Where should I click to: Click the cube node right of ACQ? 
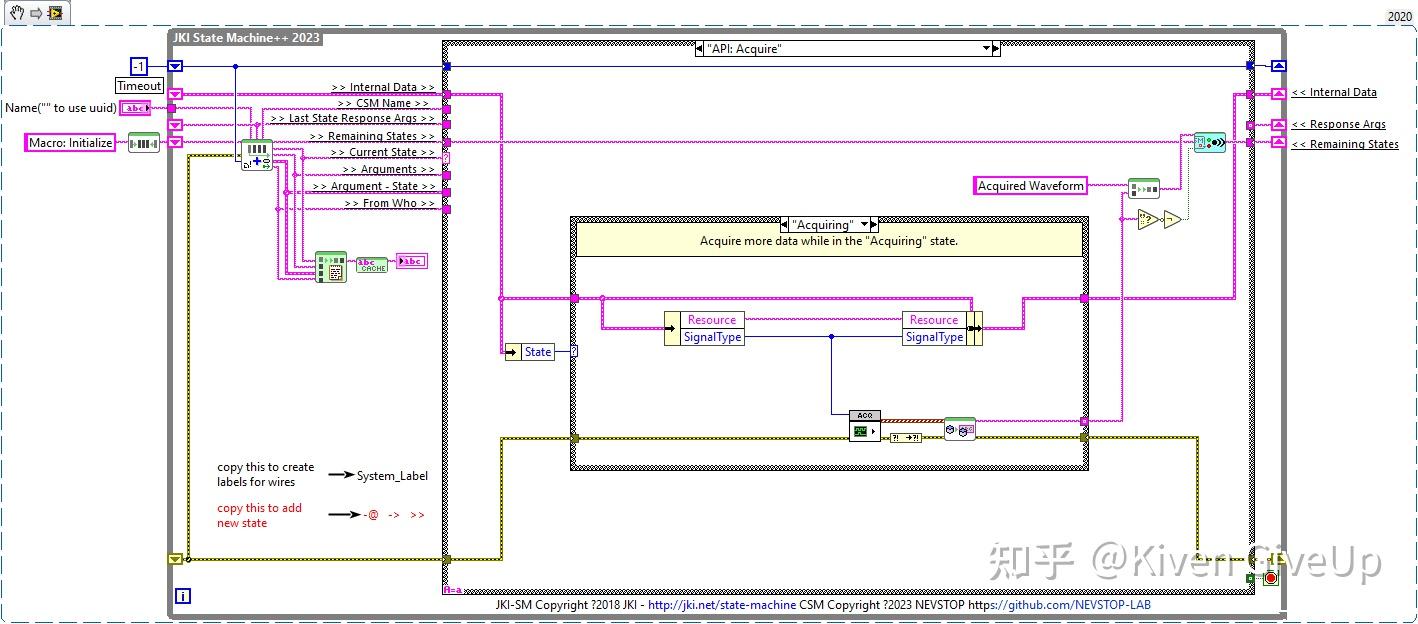click(959, 429)
